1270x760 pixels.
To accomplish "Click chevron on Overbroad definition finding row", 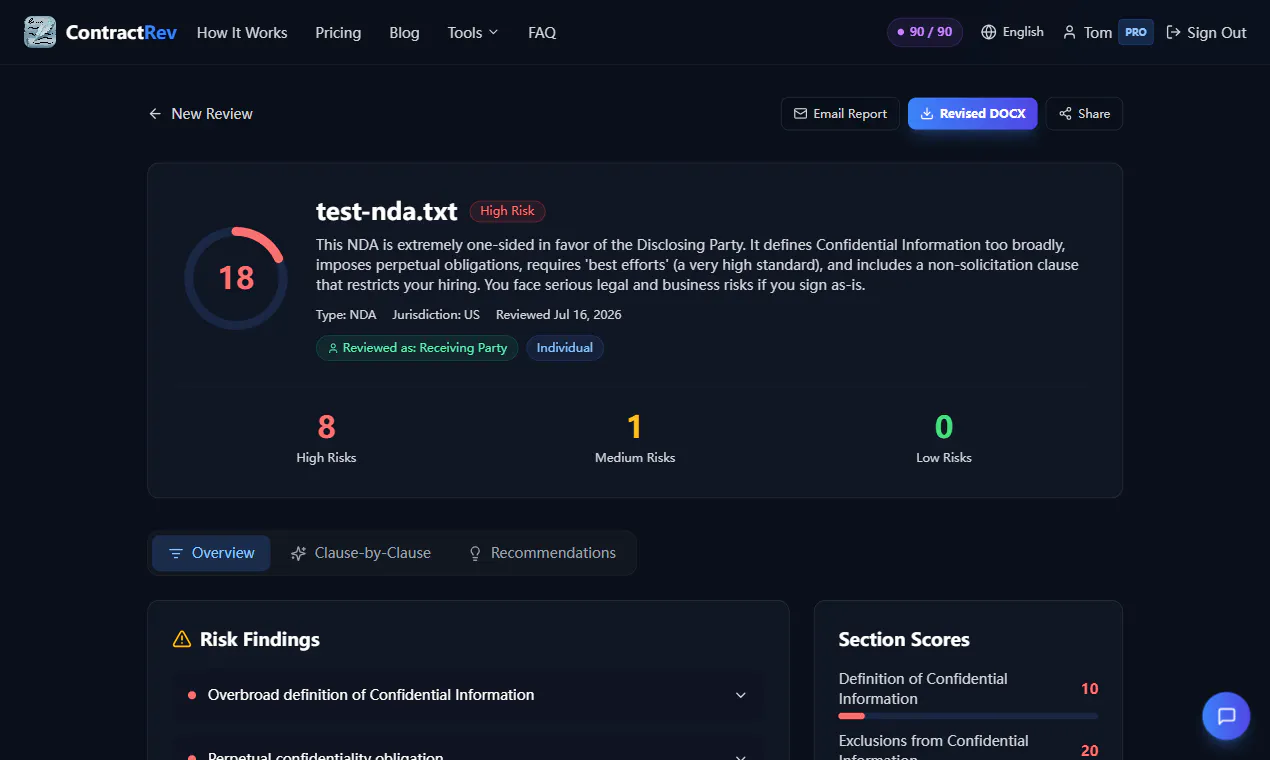I will [x=741, y=695].
